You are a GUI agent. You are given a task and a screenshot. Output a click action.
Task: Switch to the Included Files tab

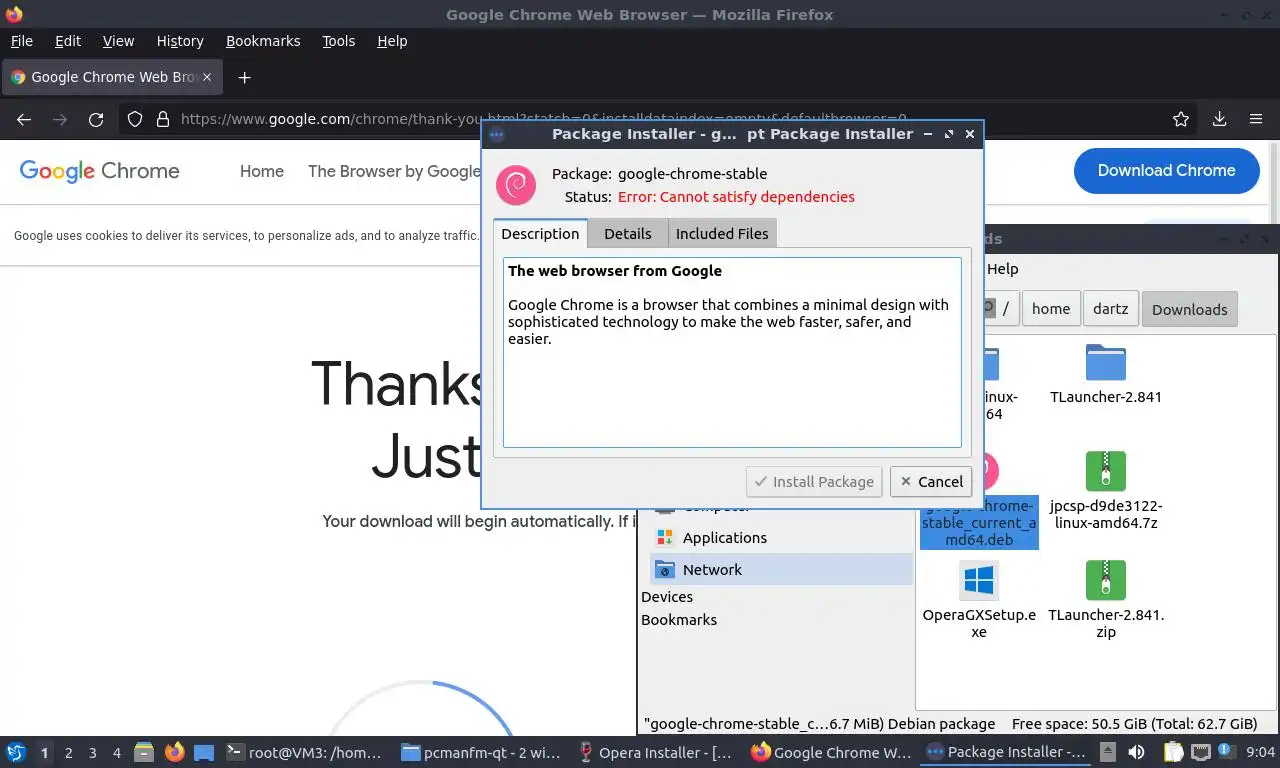pos(722,233)
